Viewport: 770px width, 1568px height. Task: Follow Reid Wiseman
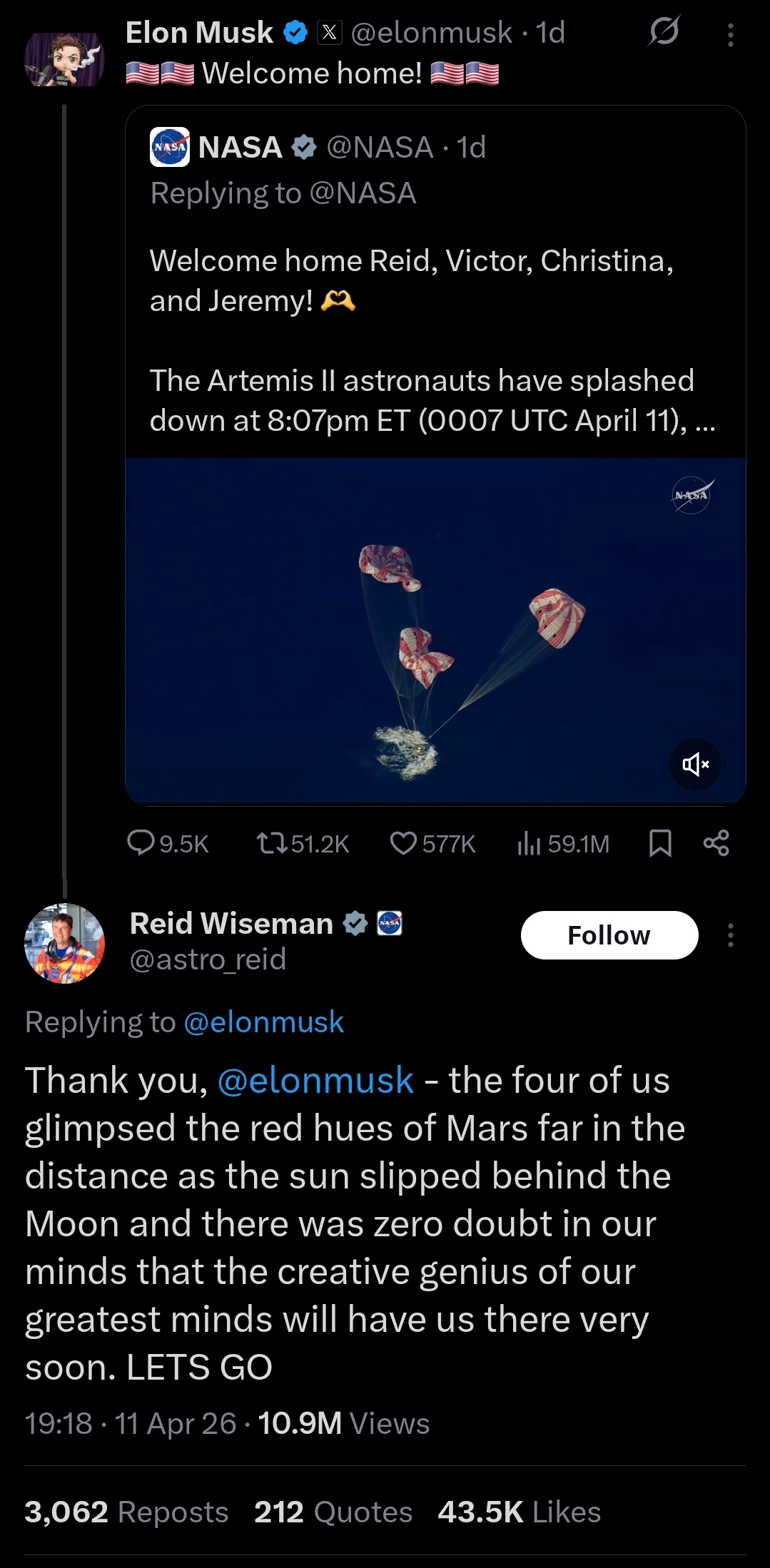click(609, 935)
